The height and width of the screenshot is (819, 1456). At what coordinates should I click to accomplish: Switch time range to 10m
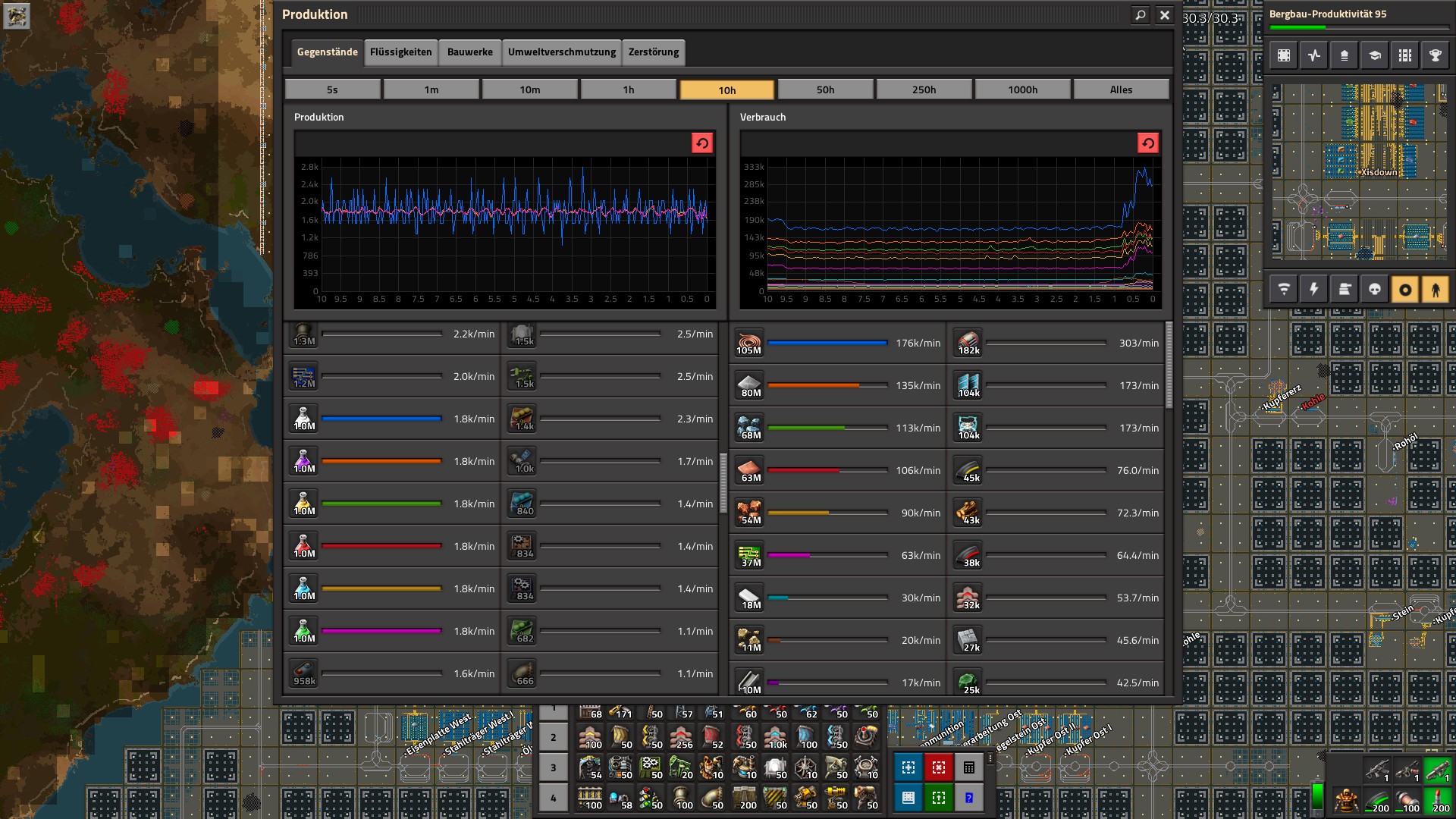[530, 89]
